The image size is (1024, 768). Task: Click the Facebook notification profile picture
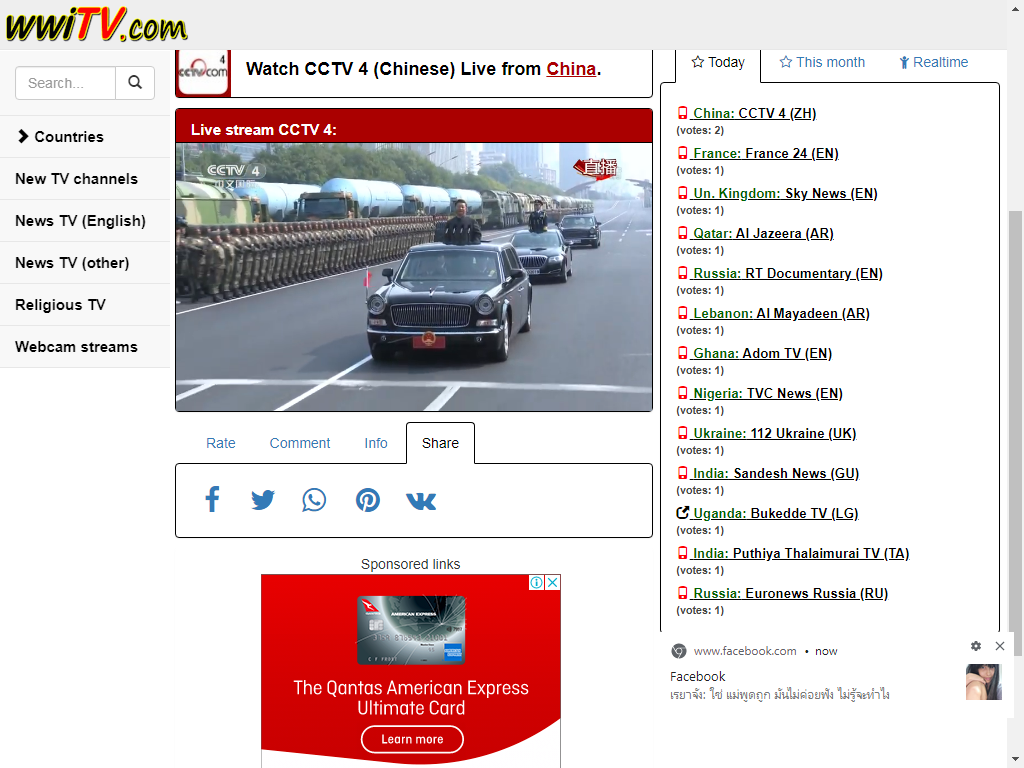[984, 682]
